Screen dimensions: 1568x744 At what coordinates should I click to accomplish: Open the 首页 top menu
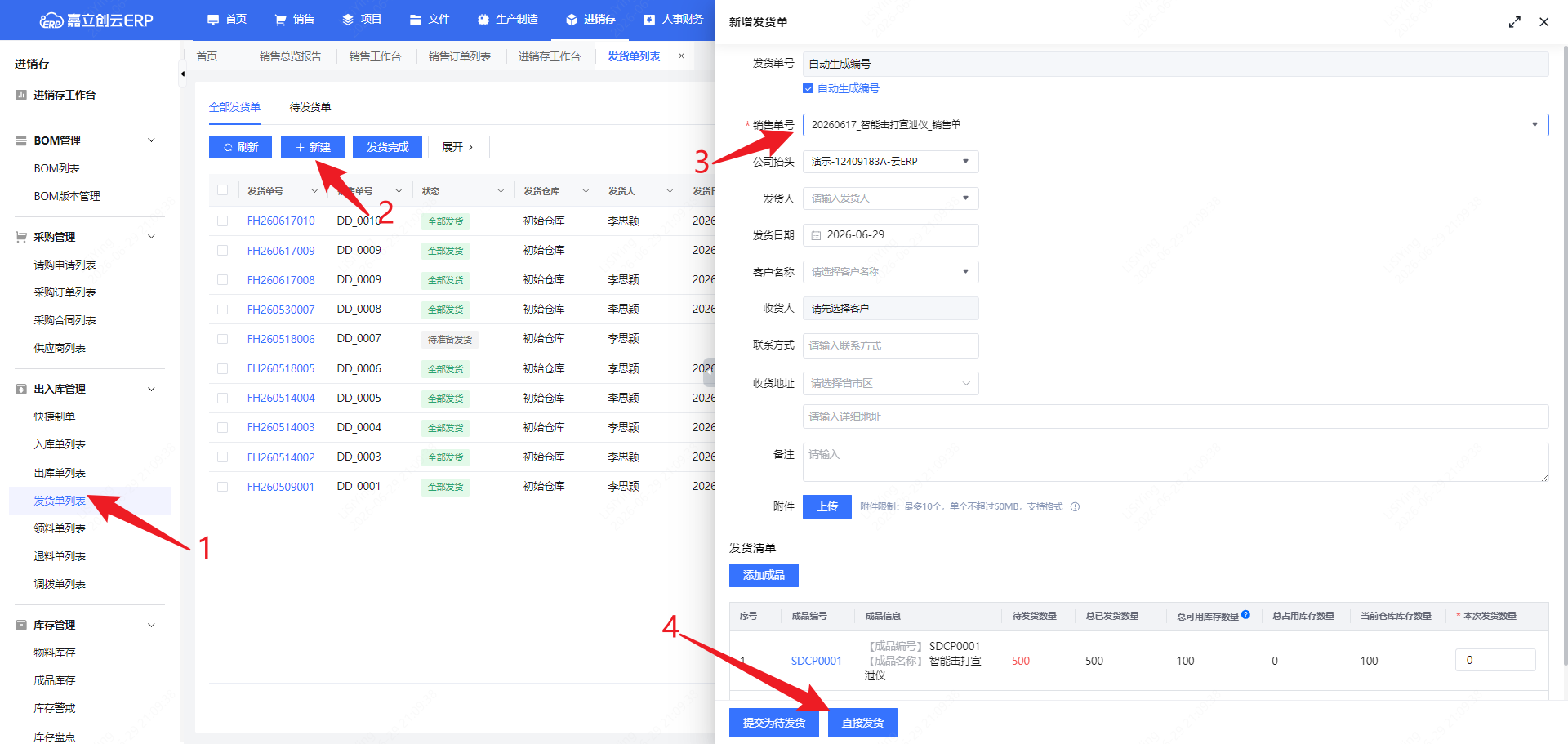click(x=226, y=20)
